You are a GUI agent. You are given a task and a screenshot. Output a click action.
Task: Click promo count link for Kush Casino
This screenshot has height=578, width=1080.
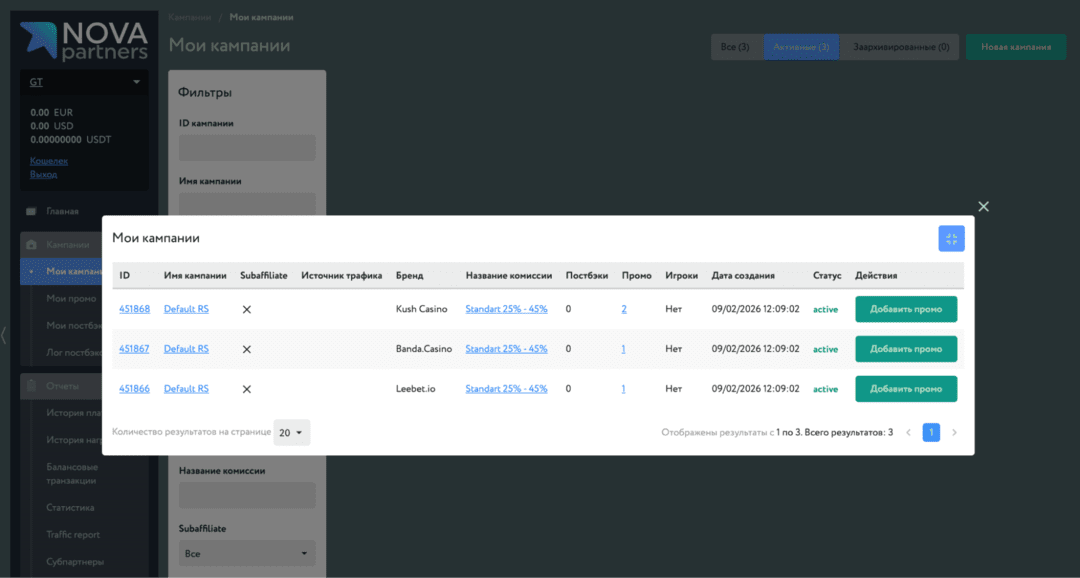coord(624,309)
